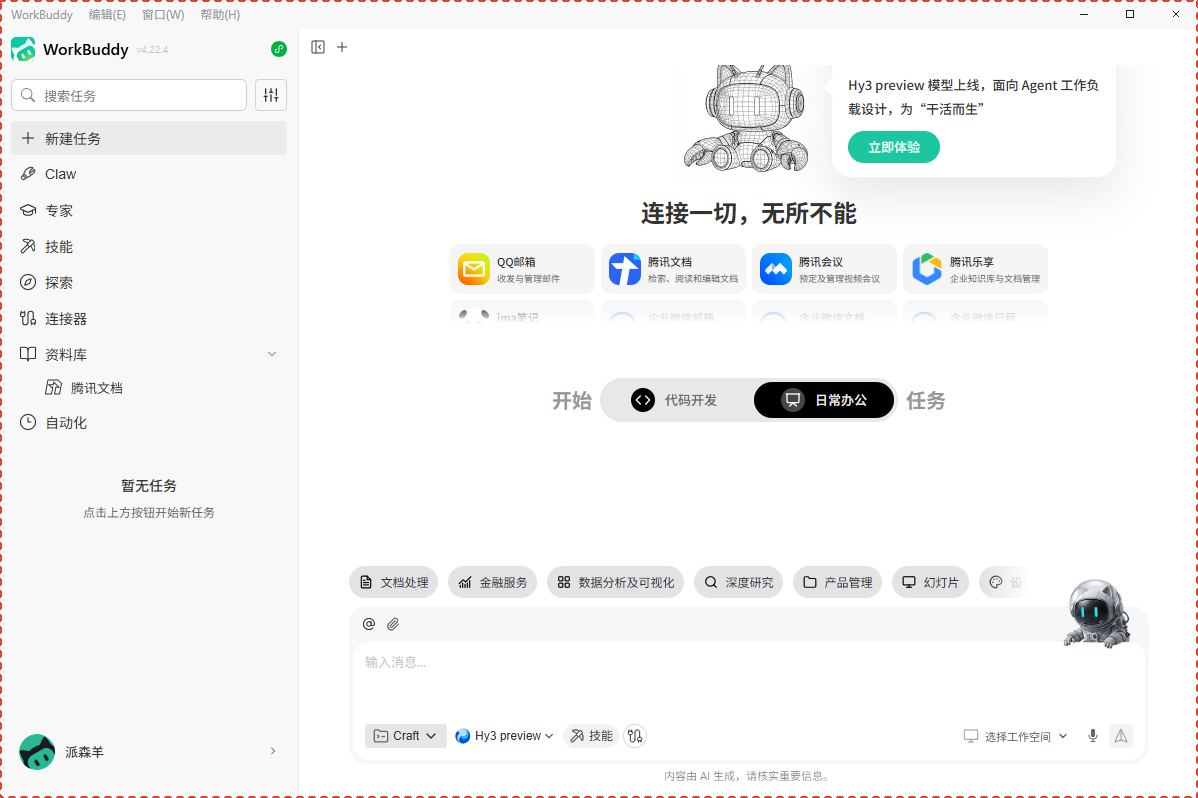Open task filter settings icon
The height and width of the screenshot is (798, 1198).
pos(271,95)
